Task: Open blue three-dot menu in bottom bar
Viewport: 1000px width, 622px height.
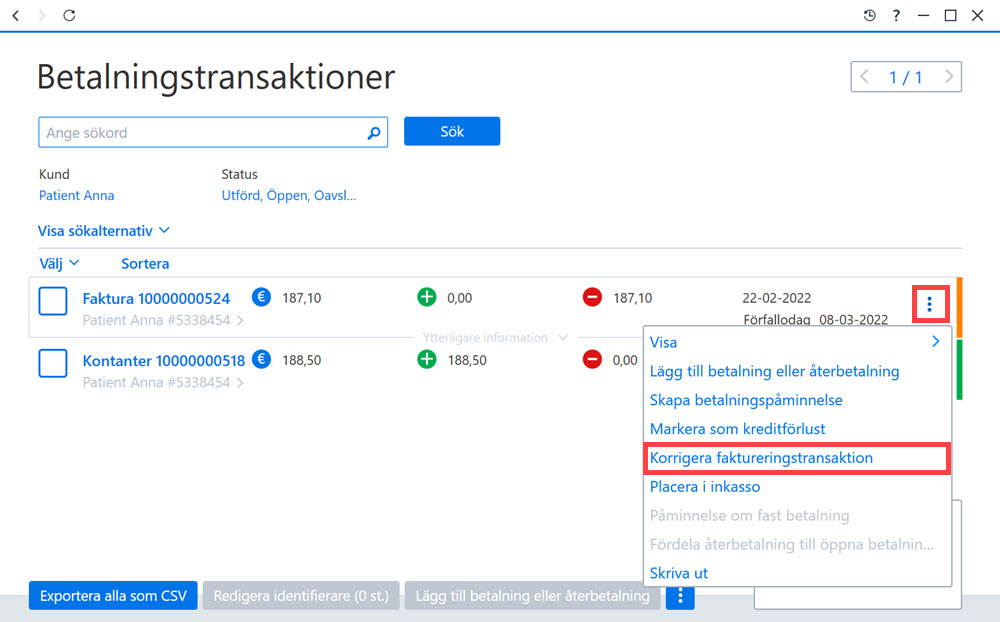Action: [x=680, y=596]
